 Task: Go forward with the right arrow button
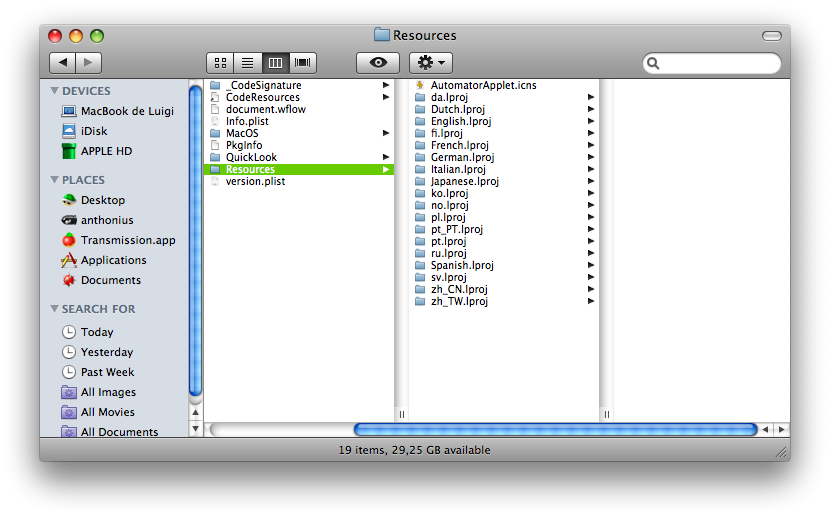click(88, 63)
